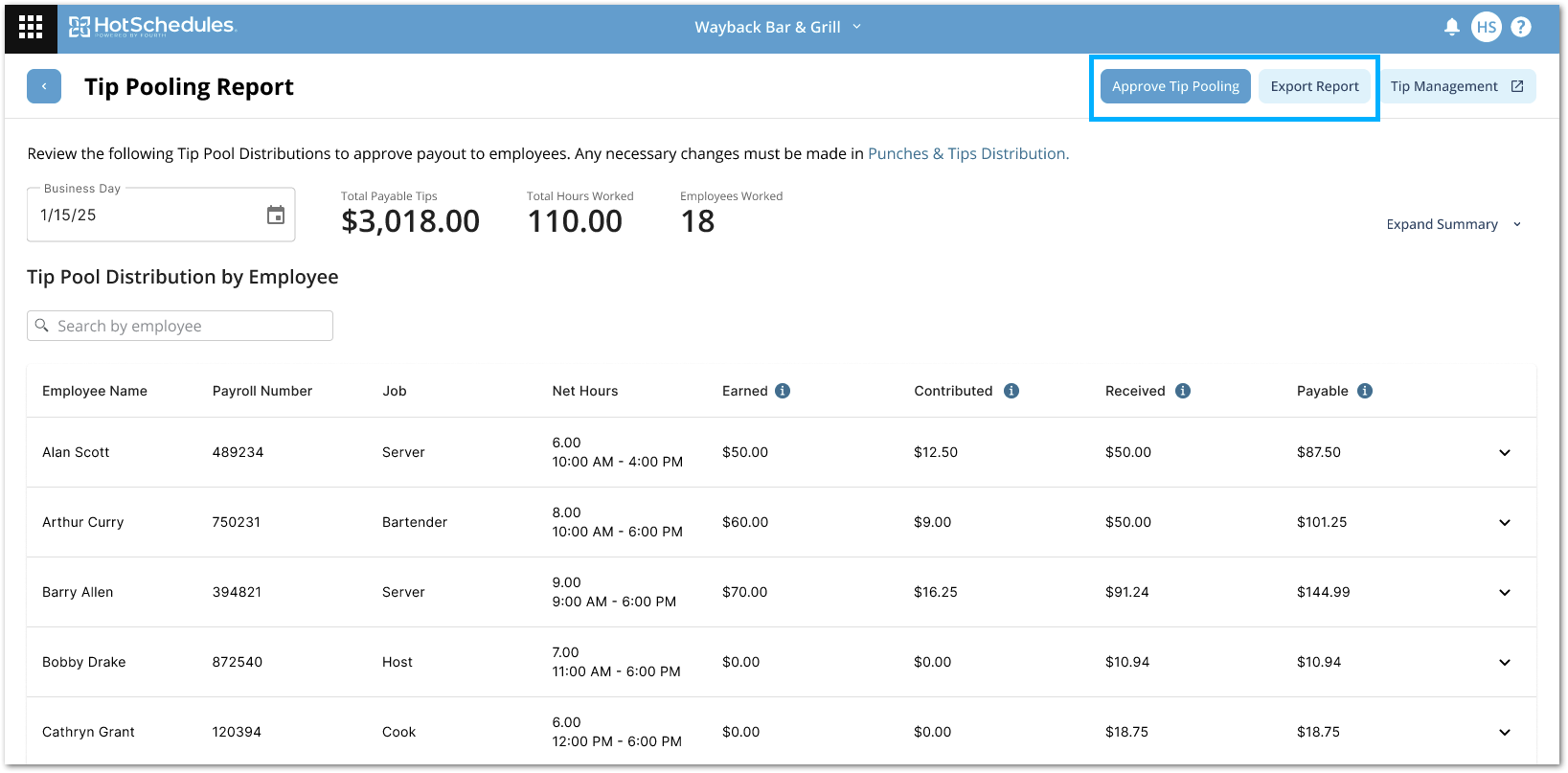Click the help question mark icon
The height and width of the screenshot is (773, 1568).
tap(1520, 27)
